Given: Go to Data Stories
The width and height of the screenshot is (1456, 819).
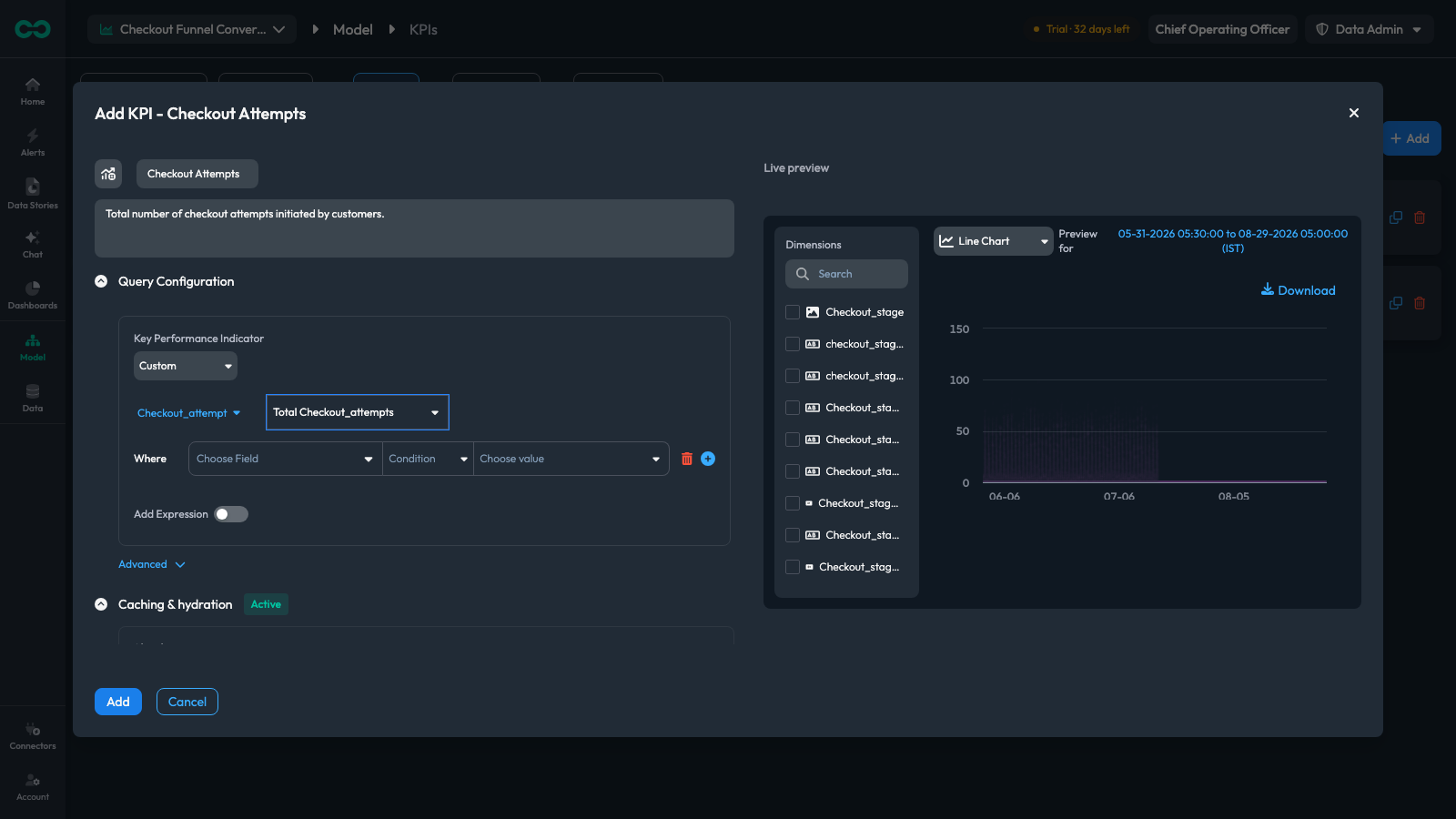Looking at the screenshot, I should click(x=33, y=194).
